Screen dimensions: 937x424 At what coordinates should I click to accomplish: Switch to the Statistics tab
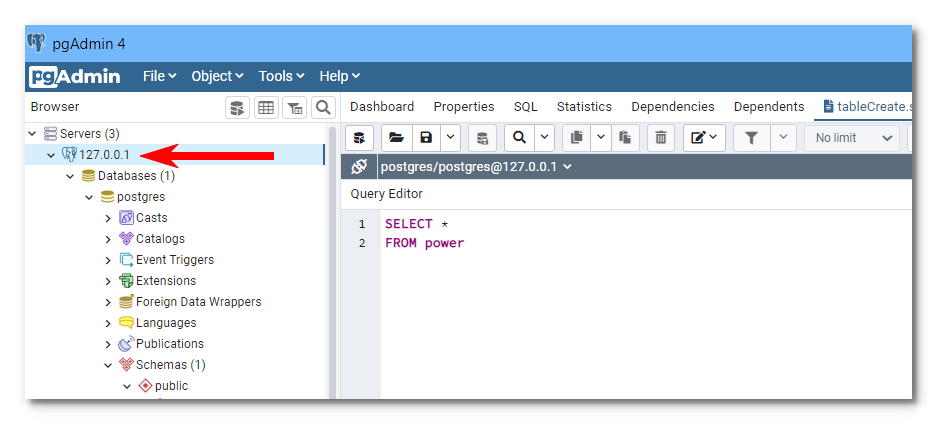584,107
